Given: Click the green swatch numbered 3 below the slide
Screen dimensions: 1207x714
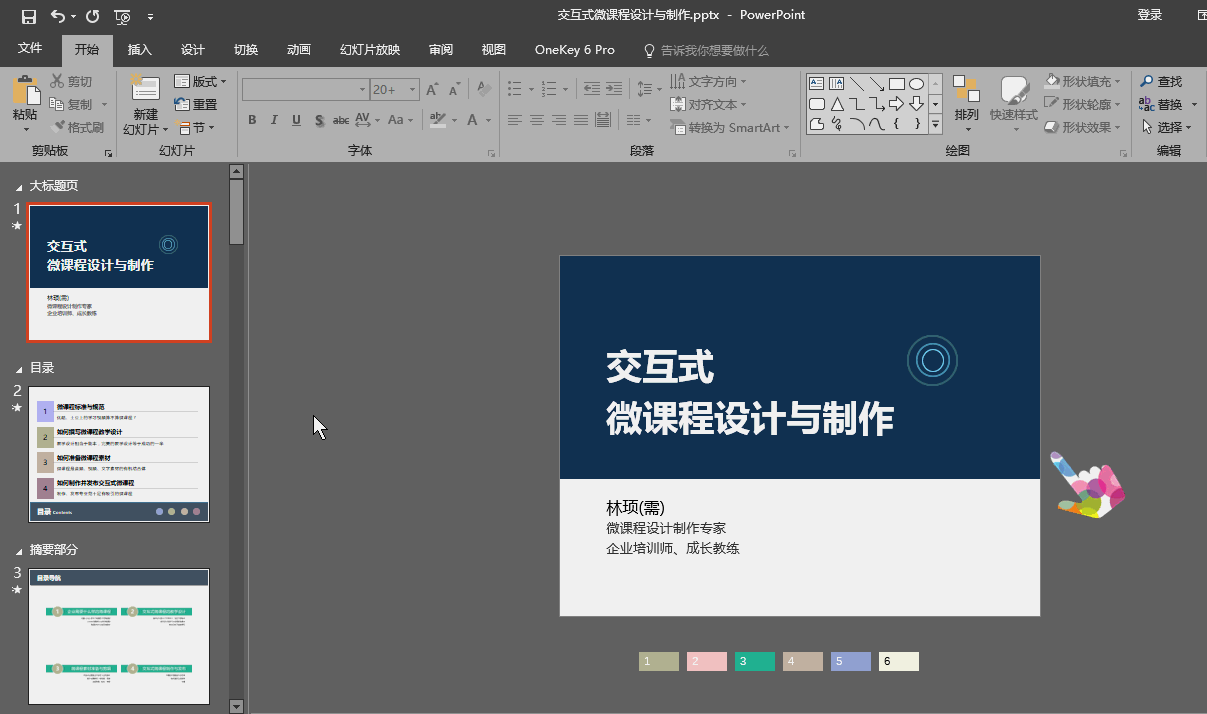Looking at the screenshot, I should (x=754, y=661).
